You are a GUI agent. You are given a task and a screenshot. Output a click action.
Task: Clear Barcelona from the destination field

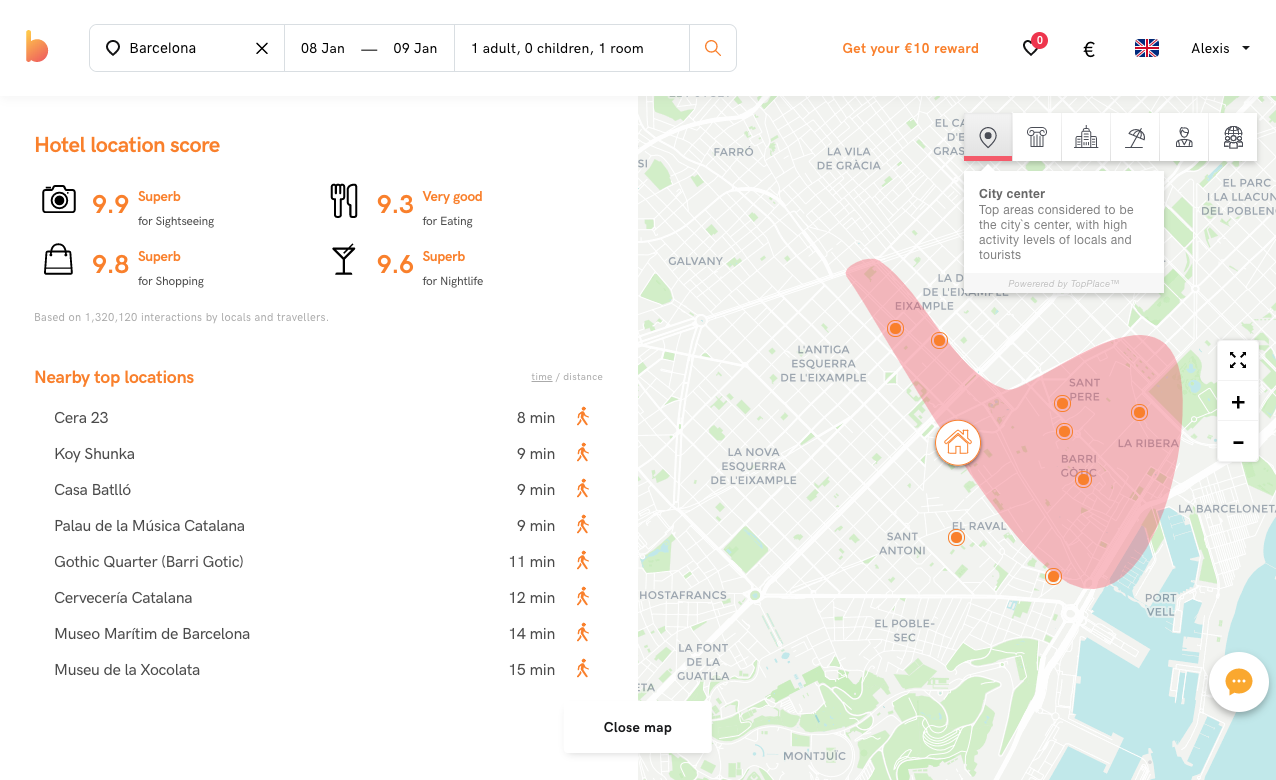pos(261,47)
